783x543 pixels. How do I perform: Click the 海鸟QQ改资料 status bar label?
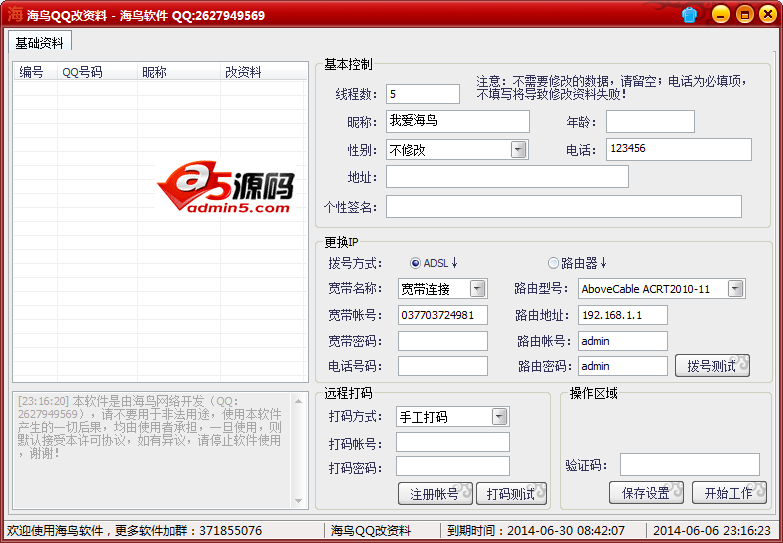coord(371,531)
